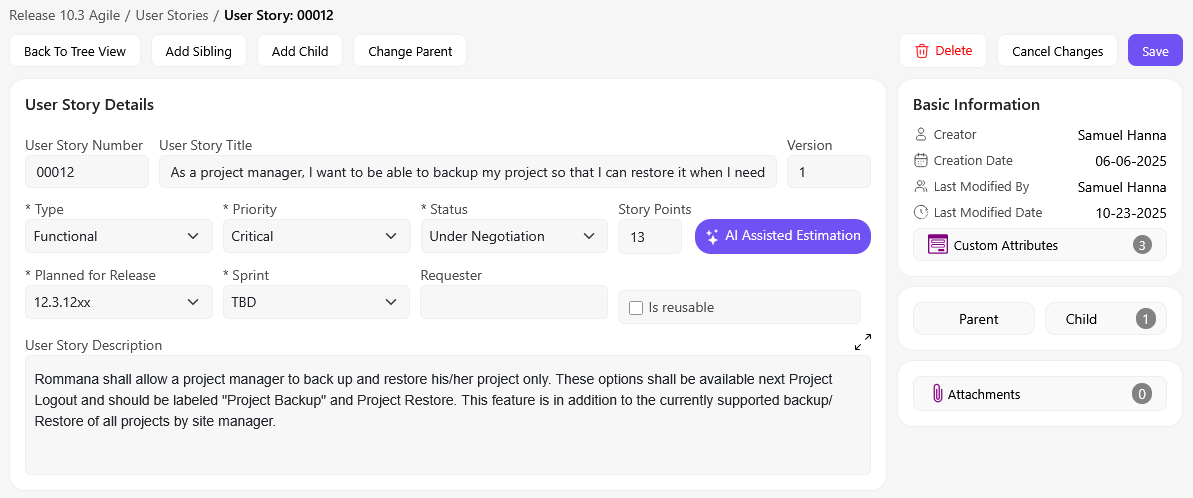Click Back To Tree View button

(75, 51)
